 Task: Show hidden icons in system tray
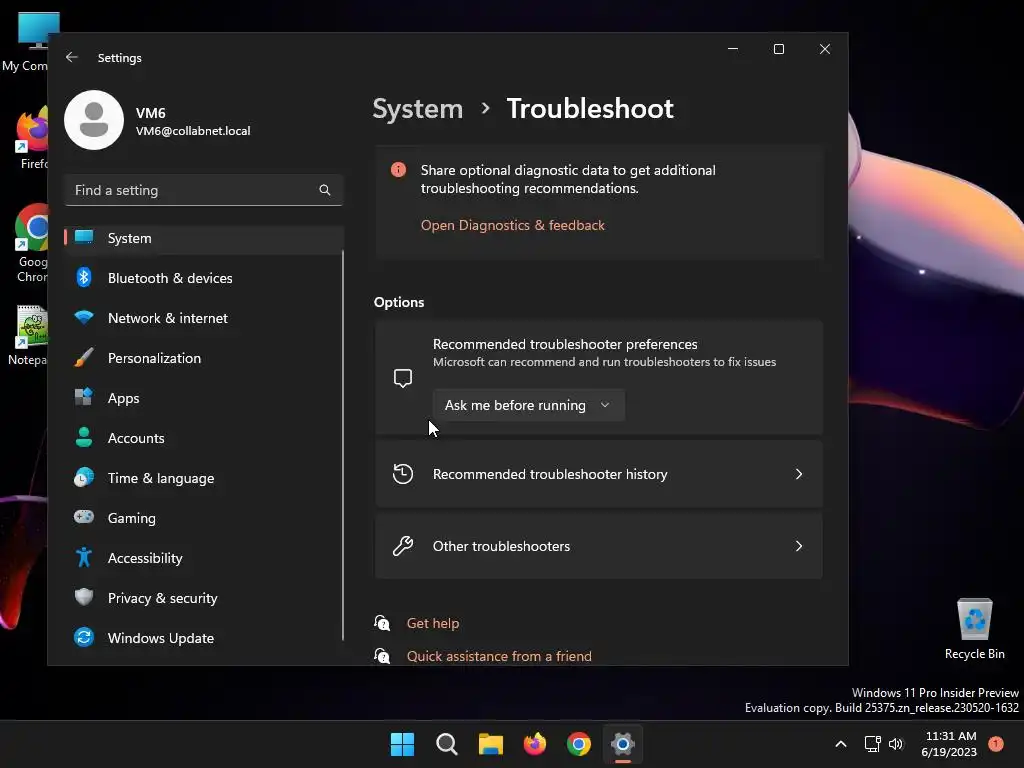(x=841, y=744)
